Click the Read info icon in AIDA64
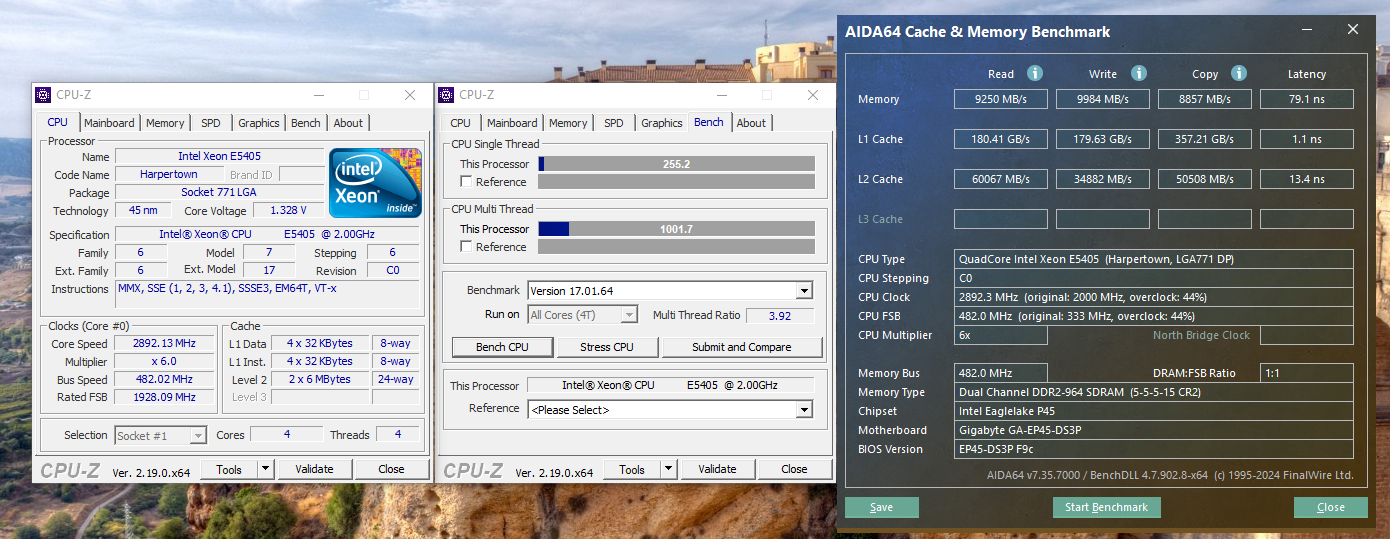The width and height of the screenshot is (1390, 539). click(1035, 73)
